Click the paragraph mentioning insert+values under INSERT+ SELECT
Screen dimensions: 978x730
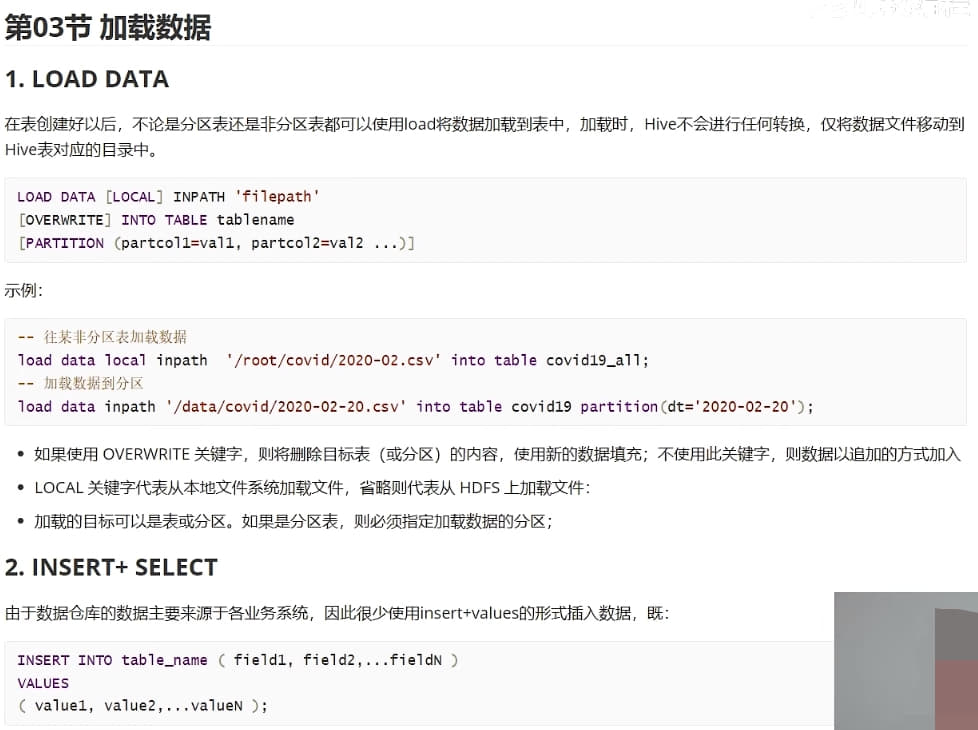pos(337,613)
